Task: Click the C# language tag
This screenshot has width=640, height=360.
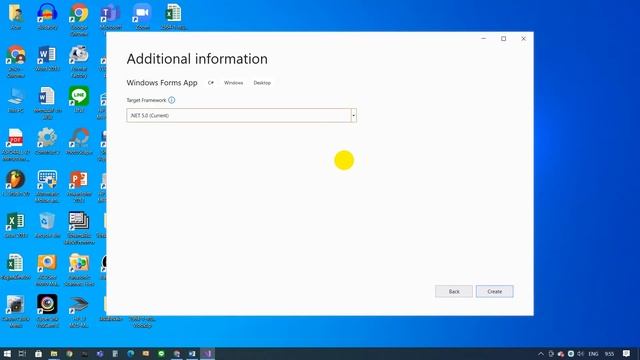Action: pos(211,83)
